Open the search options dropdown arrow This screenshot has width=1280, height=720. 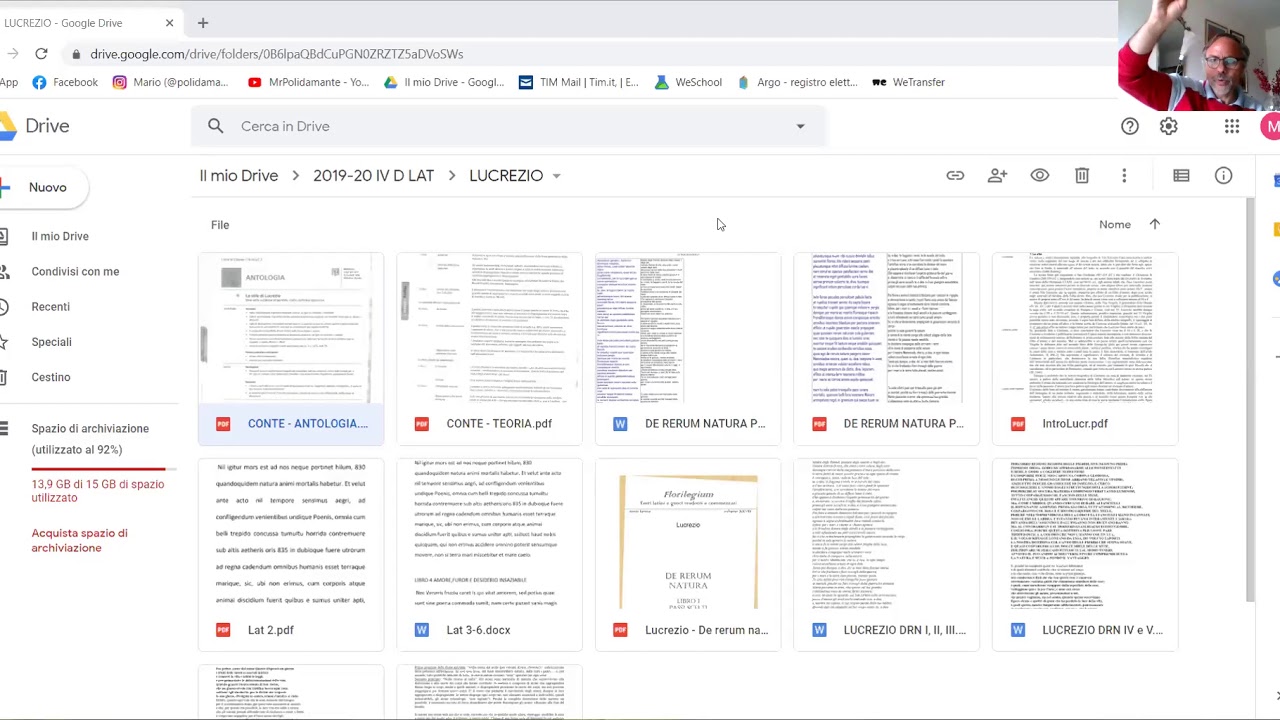[x=800, y=126]
